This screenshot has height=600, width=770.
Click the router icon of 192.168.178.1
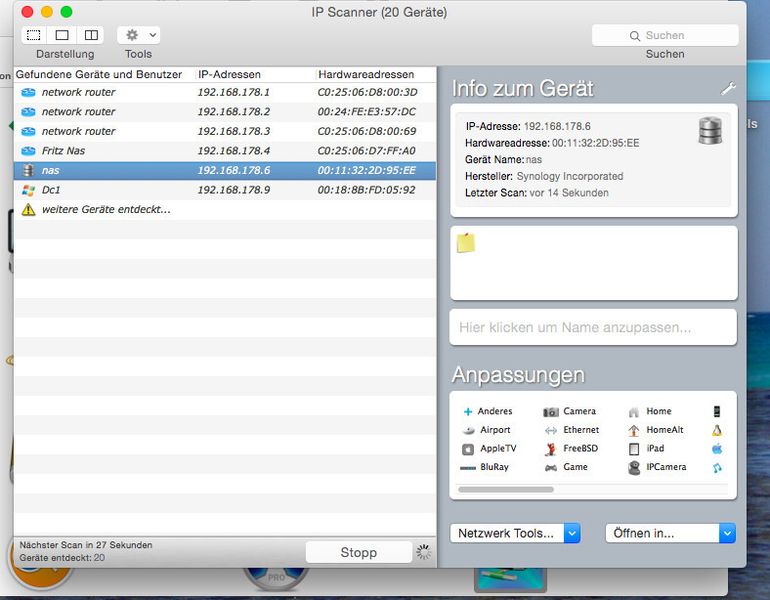click(28, 92)
